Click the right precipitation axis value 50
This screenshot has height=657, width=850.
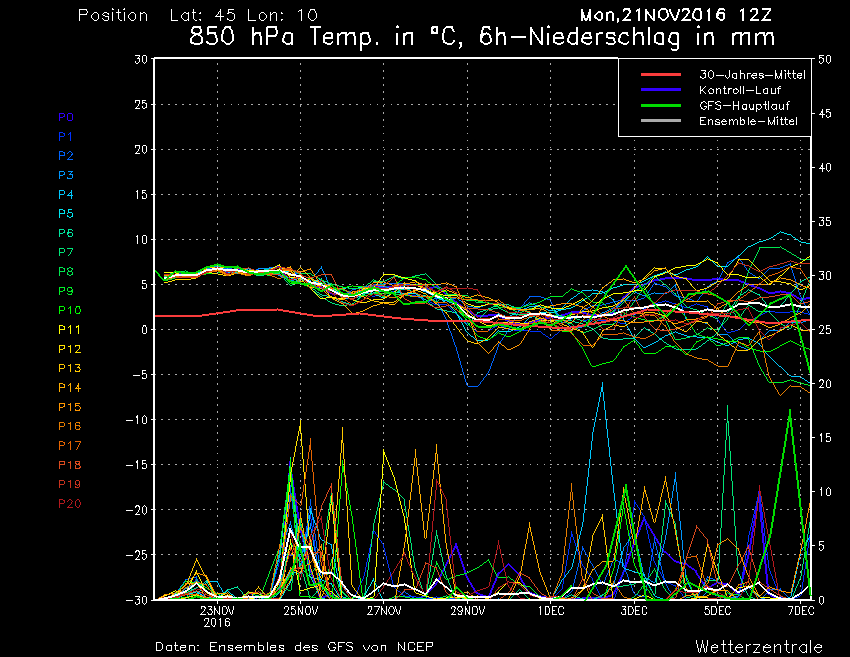pyautogui.click(x=825, y=60)
